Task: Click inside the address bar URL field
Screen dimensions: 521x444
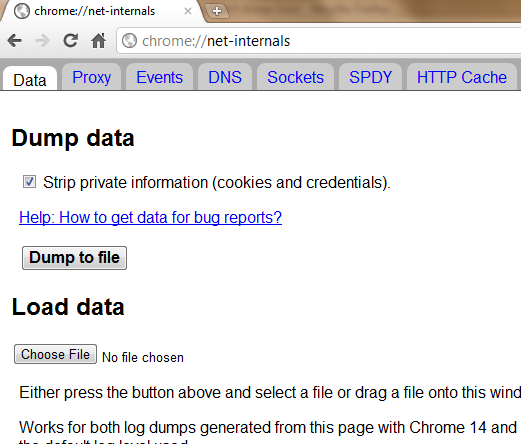Action: (320, 41)
